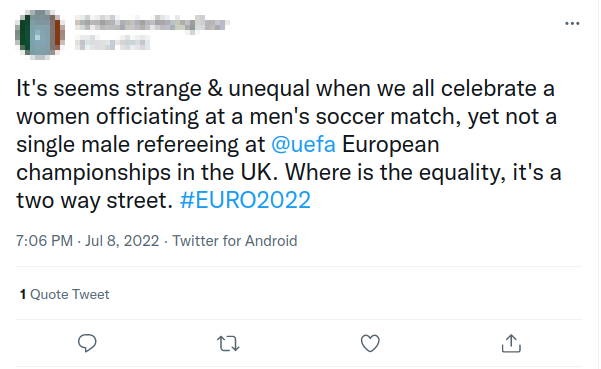Viewport: 601px width, 369px height.
Task: Click the number 1 beside Quote Tweet
Action: coord(23,294)
